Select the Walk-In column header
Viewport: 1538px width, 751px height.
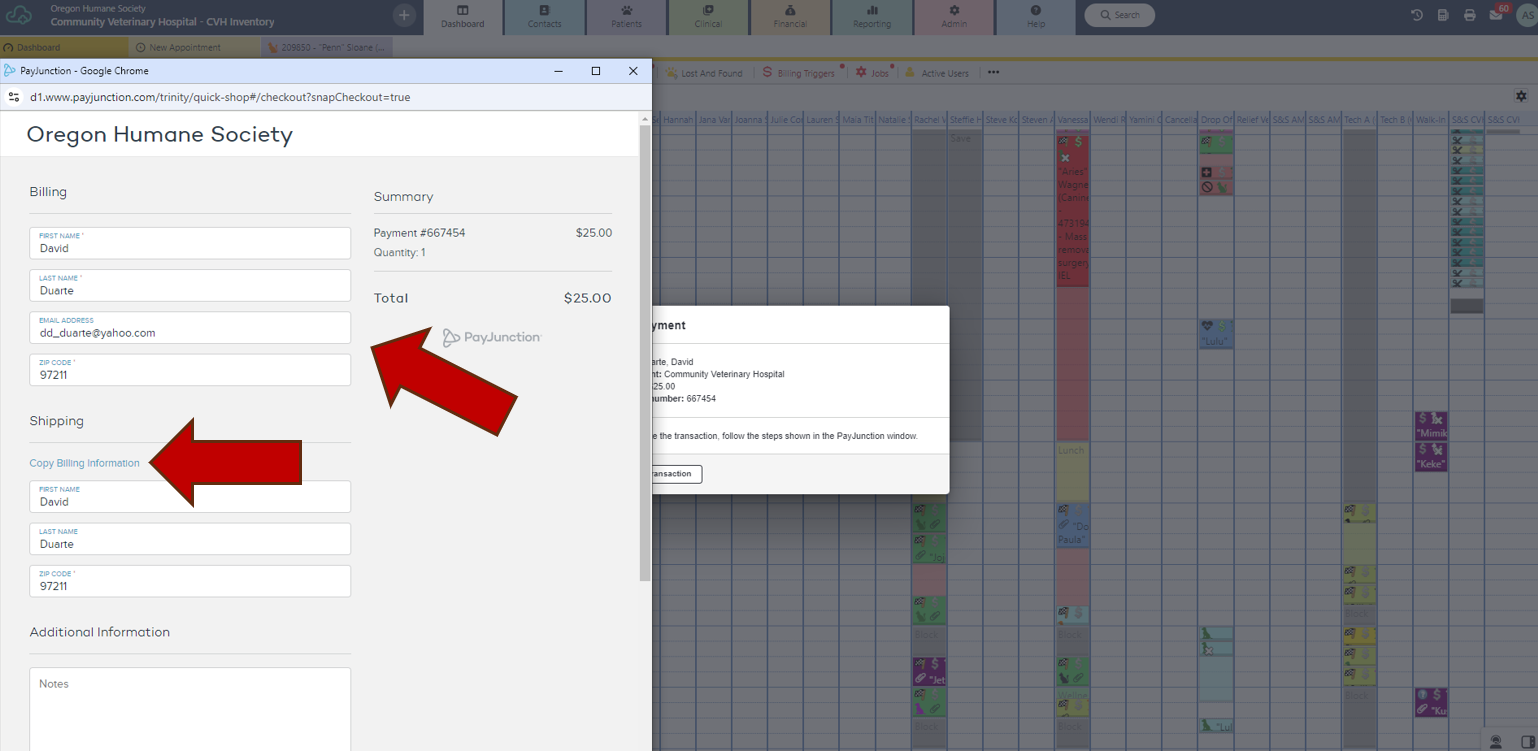[1431, 120]
